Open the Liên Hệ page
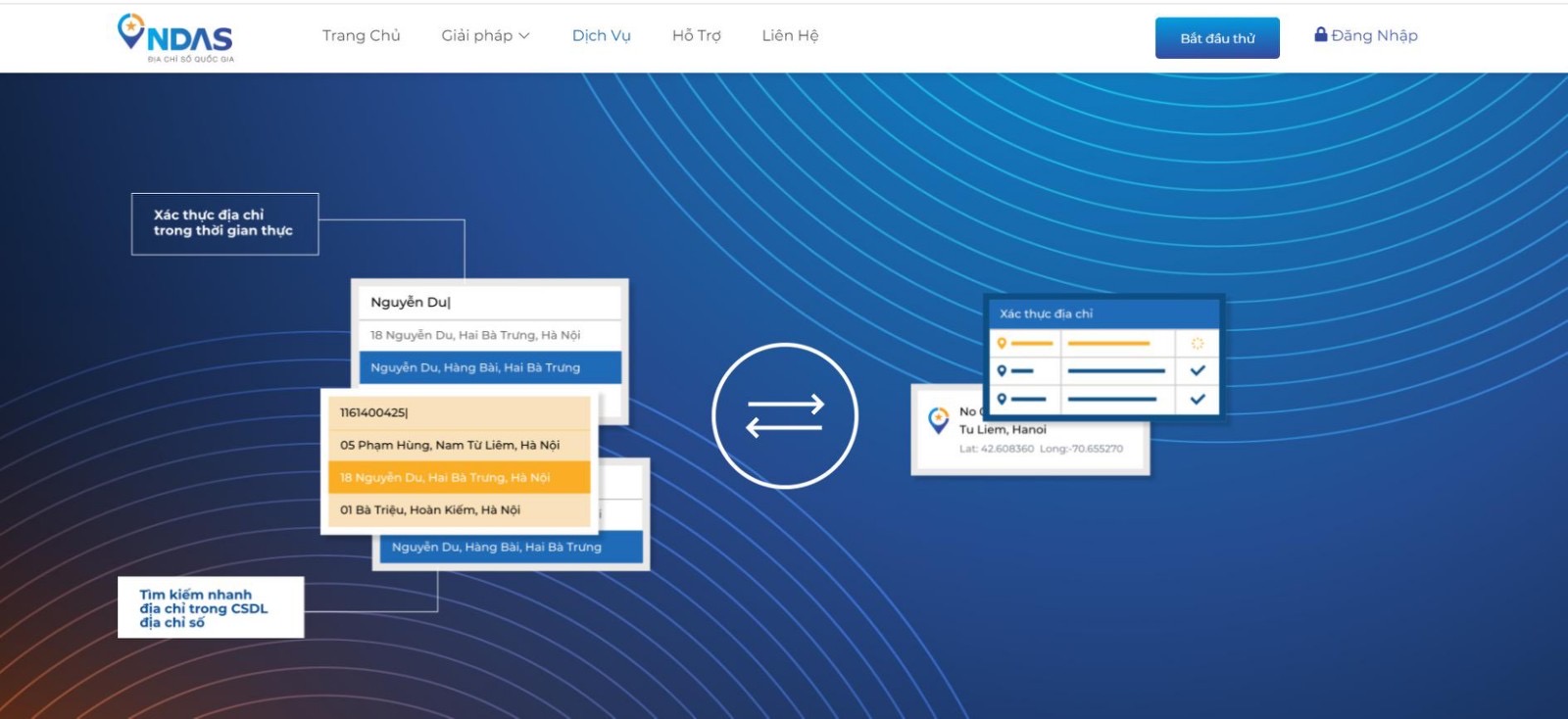The height and width of the screenshot is (719, 1568). pos(790,35)
